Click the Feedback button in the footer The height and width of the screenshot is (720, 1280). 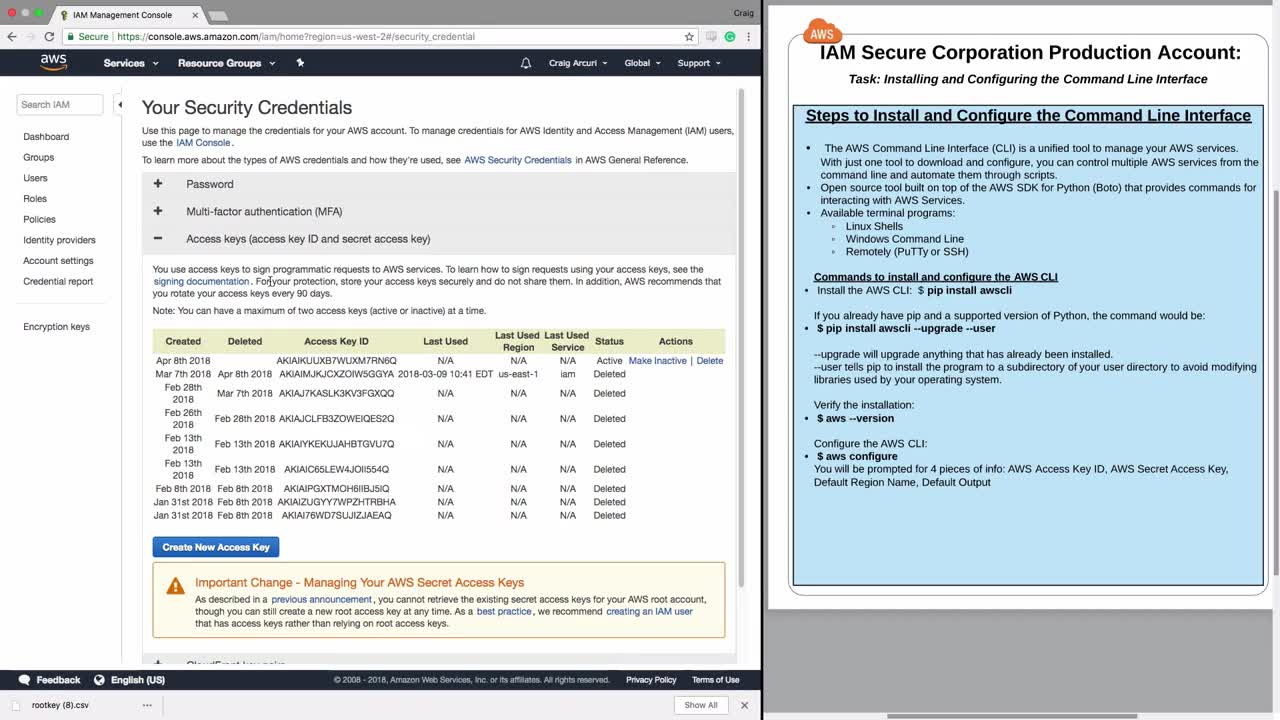(49, 680)
